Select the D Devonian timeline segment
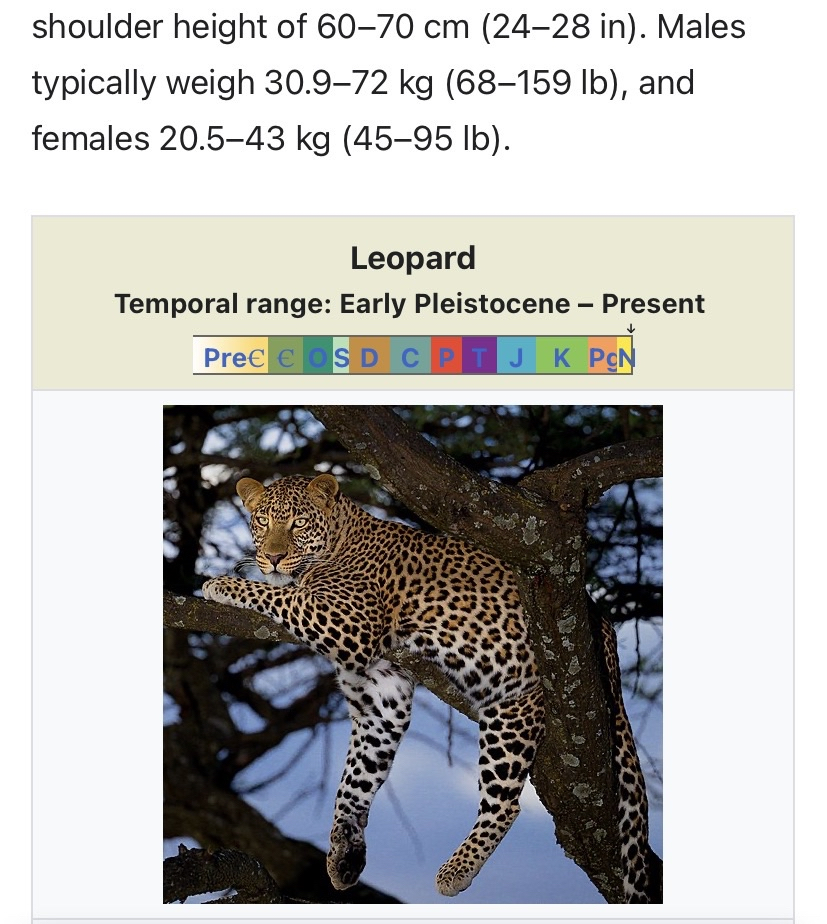827x924 pixels. (x=370, y=358)
